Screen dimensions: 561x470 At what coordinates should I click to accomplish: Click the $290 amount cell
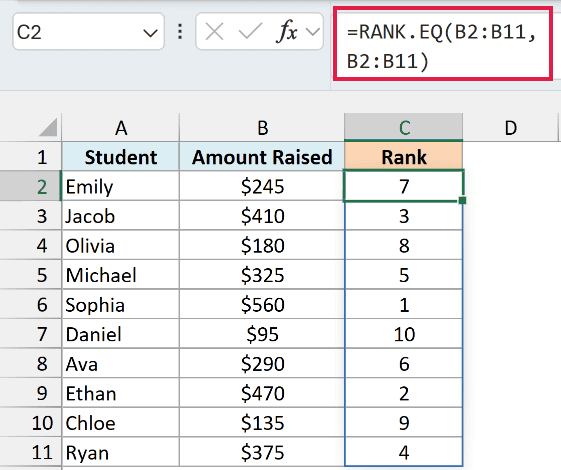click(x=262, y=363)
